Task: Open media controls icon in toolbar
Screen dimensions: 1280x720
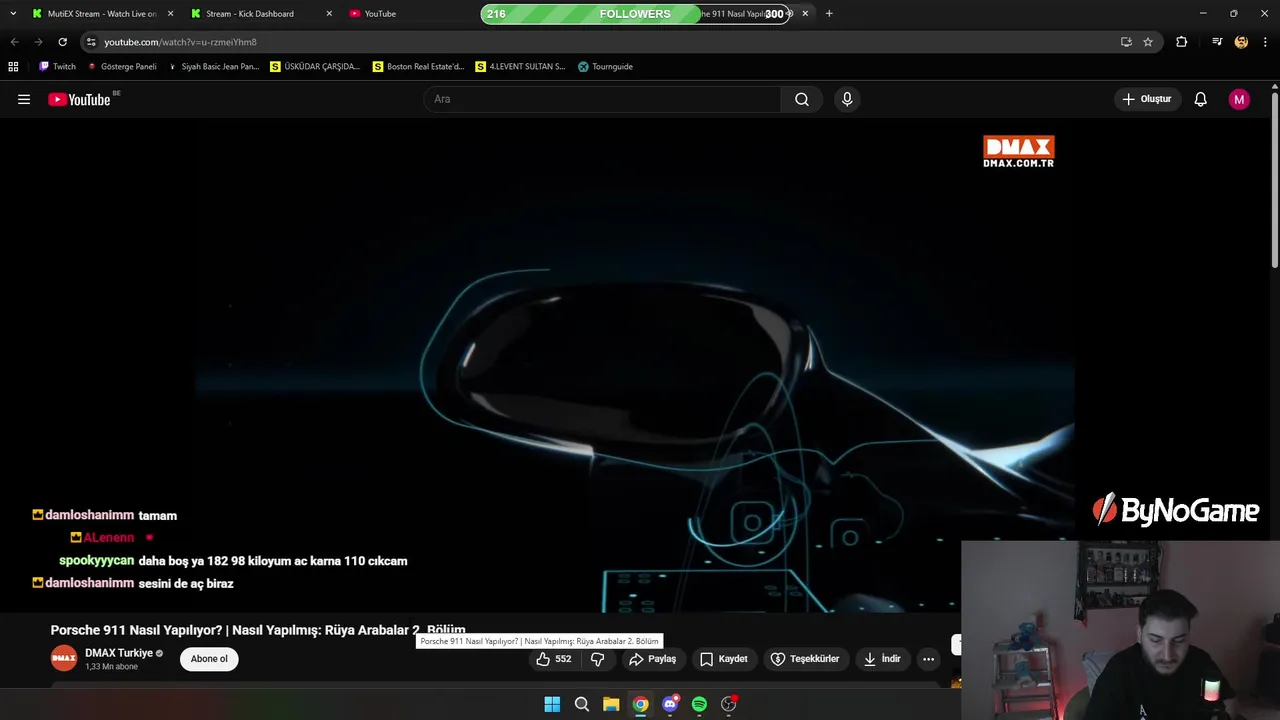Action: [1217, 42]
